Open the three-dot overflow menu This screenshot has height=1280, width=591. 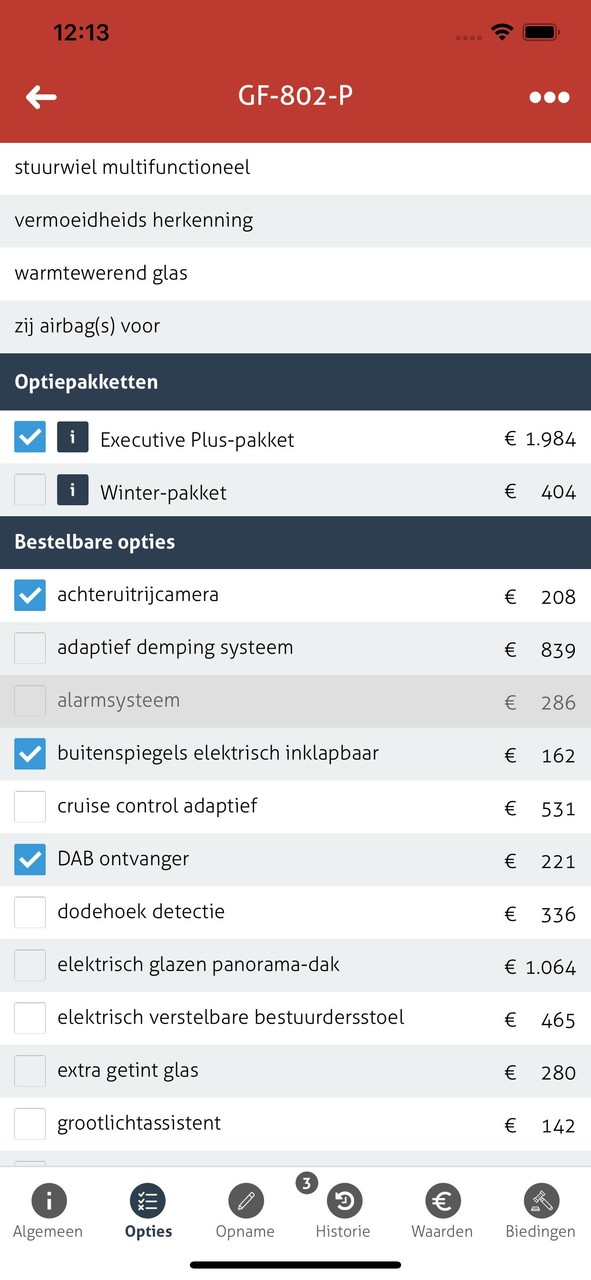[x=548, y=97]
